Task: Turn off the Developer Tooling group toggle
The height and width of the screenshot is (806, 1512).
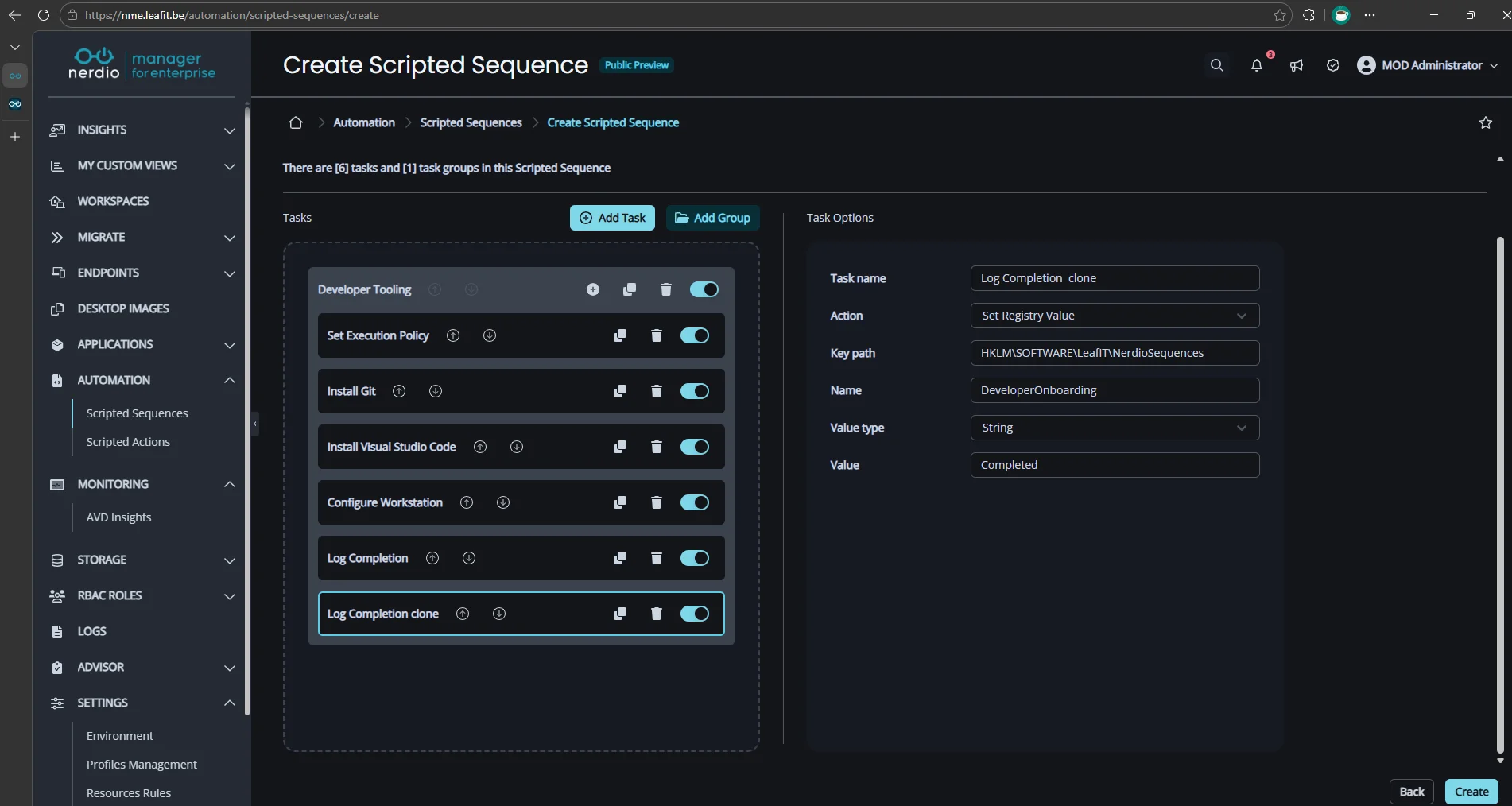Action: 704,289
